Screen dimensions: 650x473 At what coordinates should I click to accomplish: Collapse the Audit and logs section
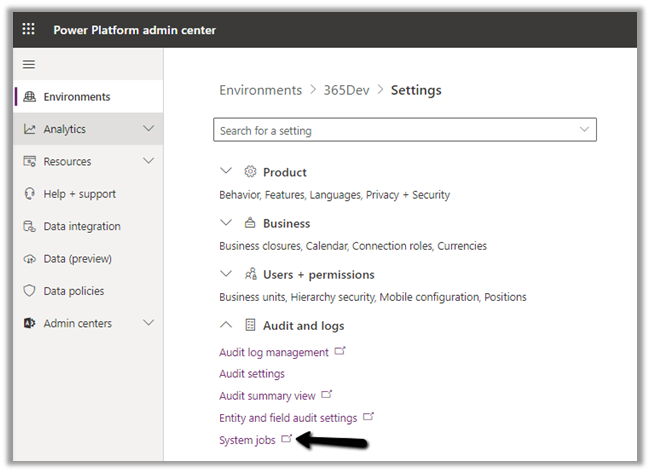(x=225, y=326)
